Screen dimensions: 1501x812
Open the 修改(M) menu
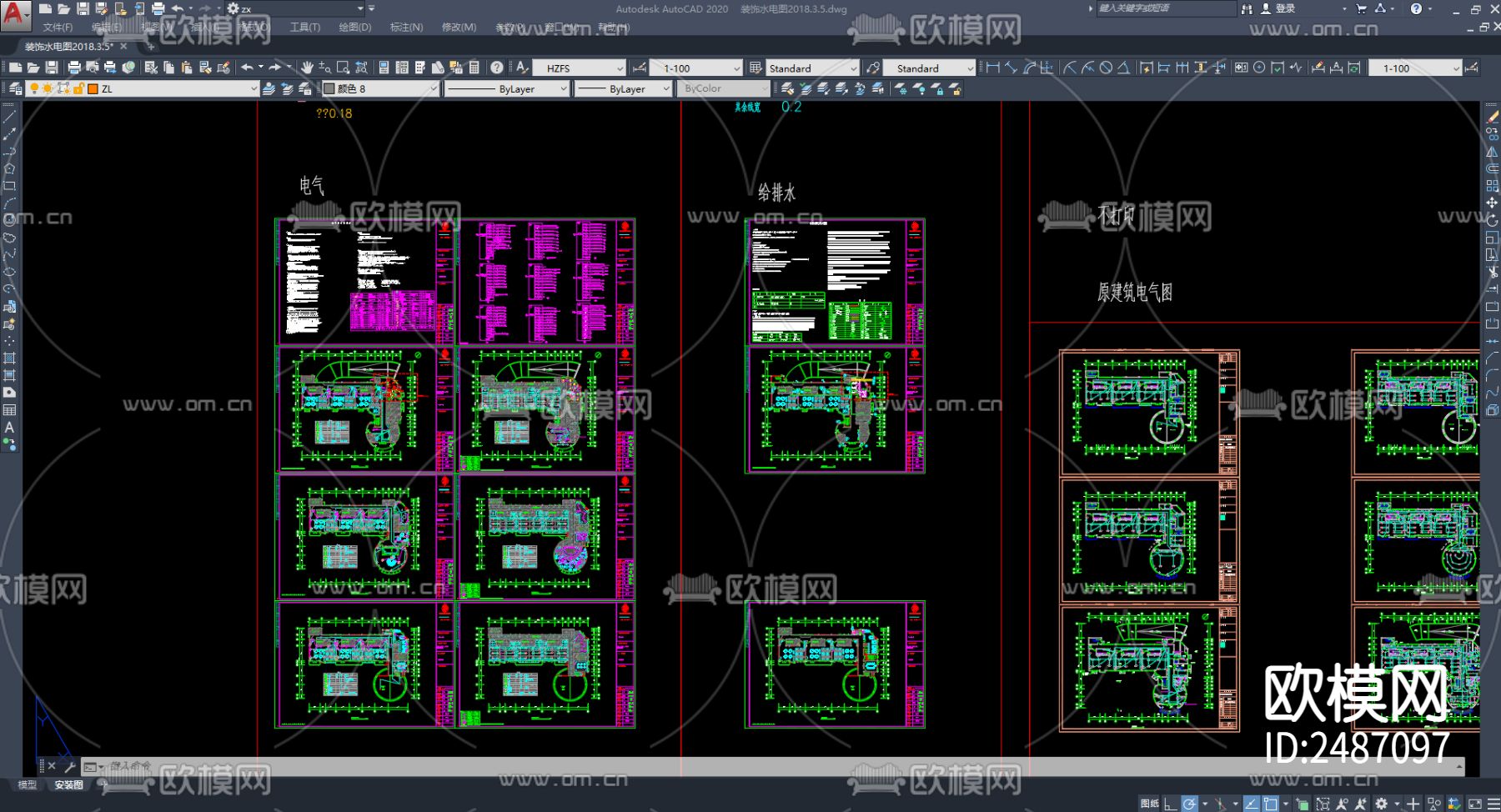[459, 28]
